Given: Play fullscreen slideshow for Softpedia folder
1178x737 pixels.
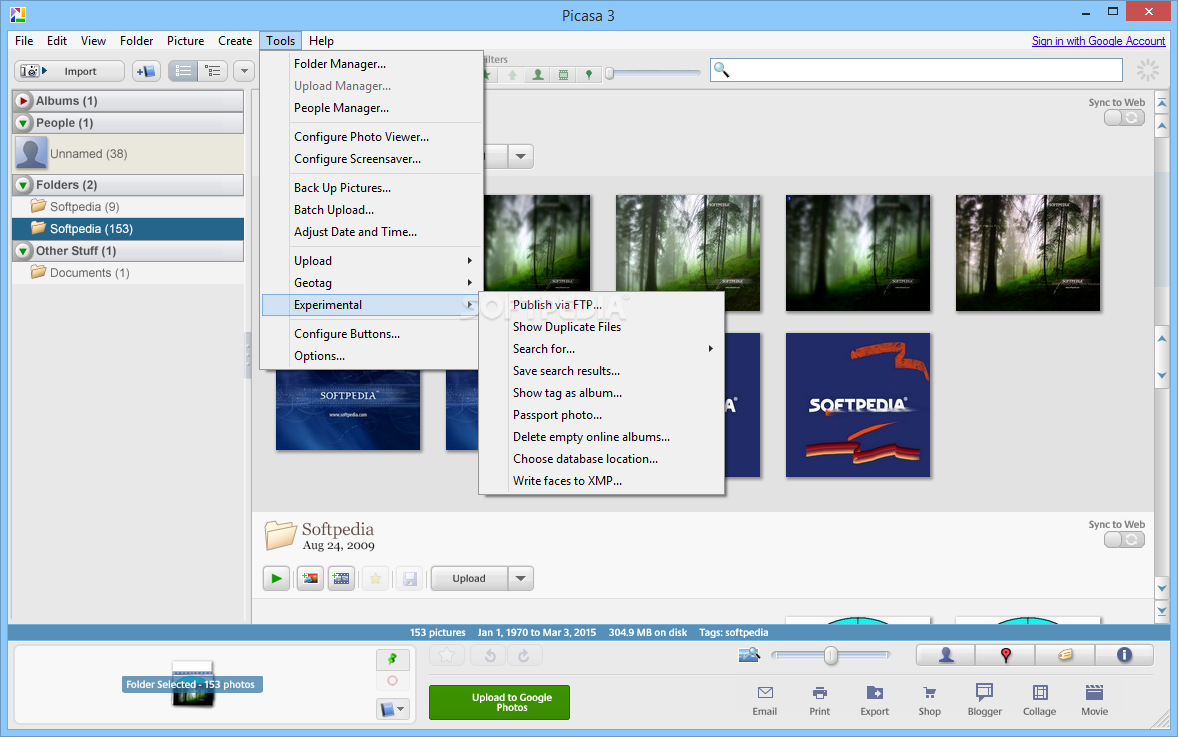Looking at the screenshot, I should tap(276, 578).
